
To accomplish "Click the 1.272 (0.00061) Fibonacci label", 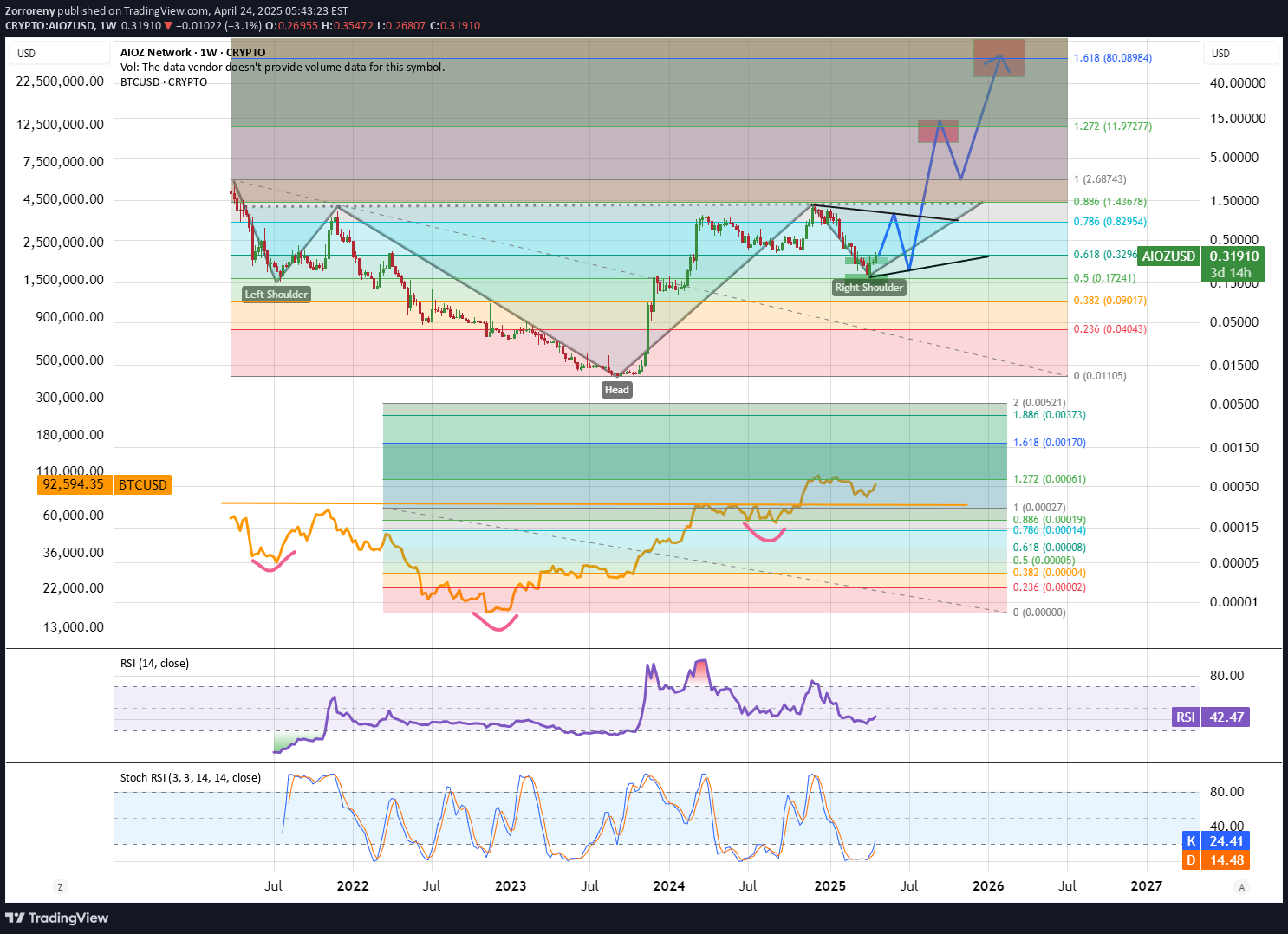I will [x=1050, y=479].
